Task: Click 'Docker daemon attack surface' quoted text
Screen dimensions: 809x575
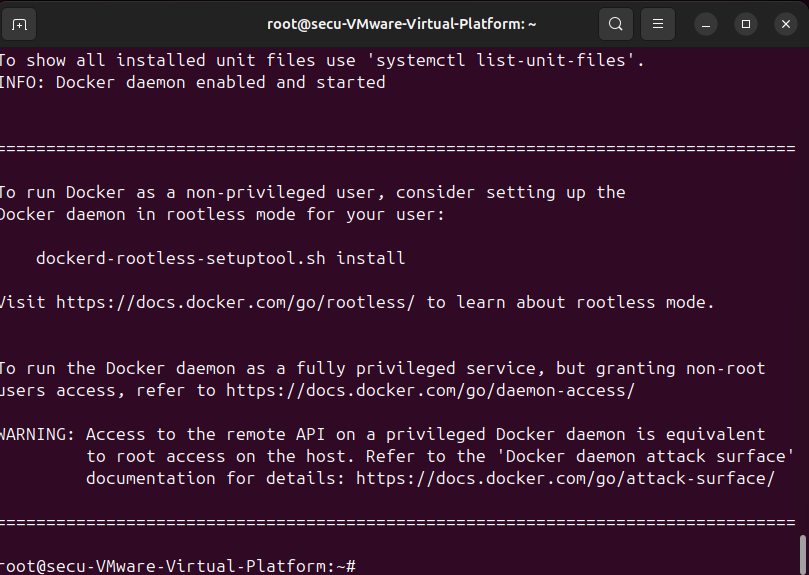Action: 649,457
